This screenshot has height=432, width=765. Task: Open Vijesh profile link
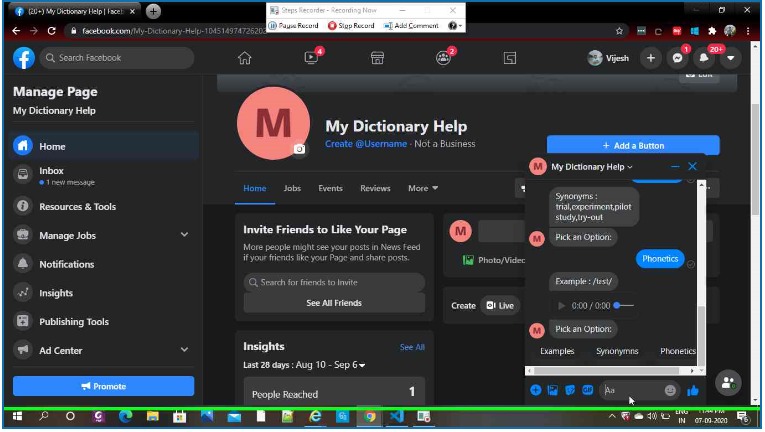pyautogui.click(x=609, y=58)
